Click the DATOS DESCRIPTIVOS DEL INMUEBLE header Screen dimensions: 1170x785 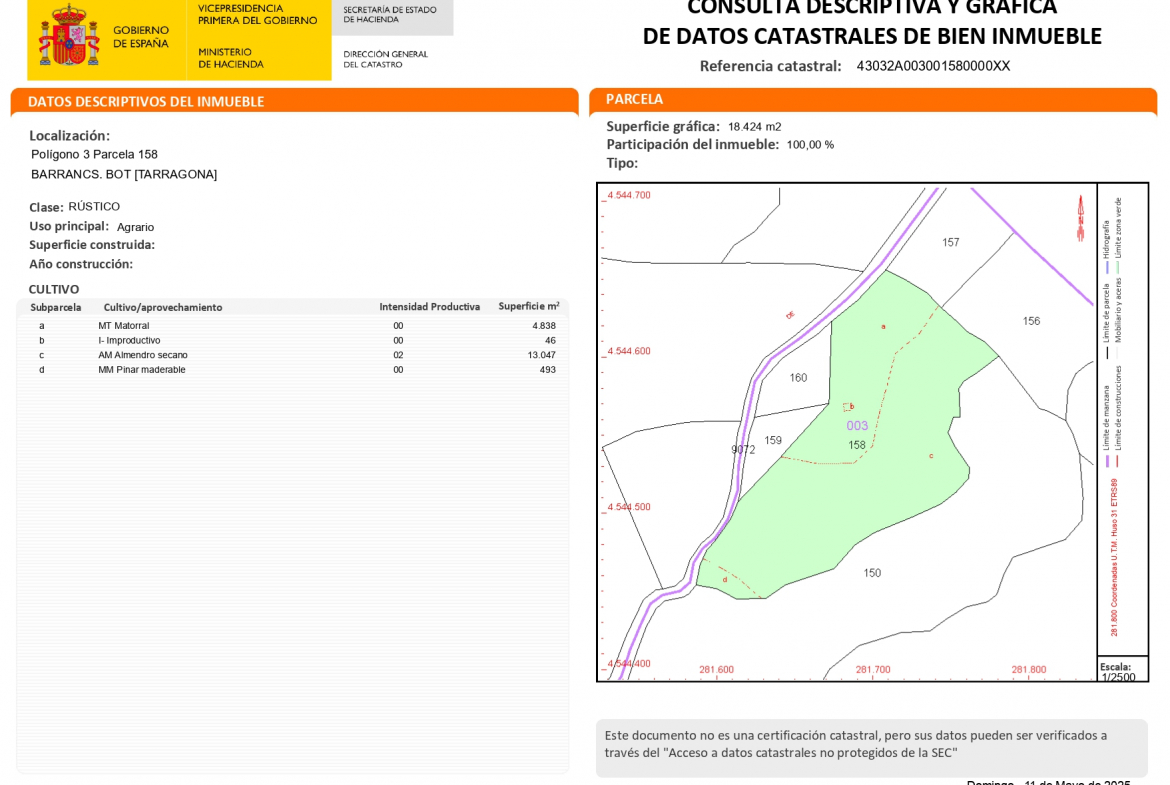click(x=146, y=102)
